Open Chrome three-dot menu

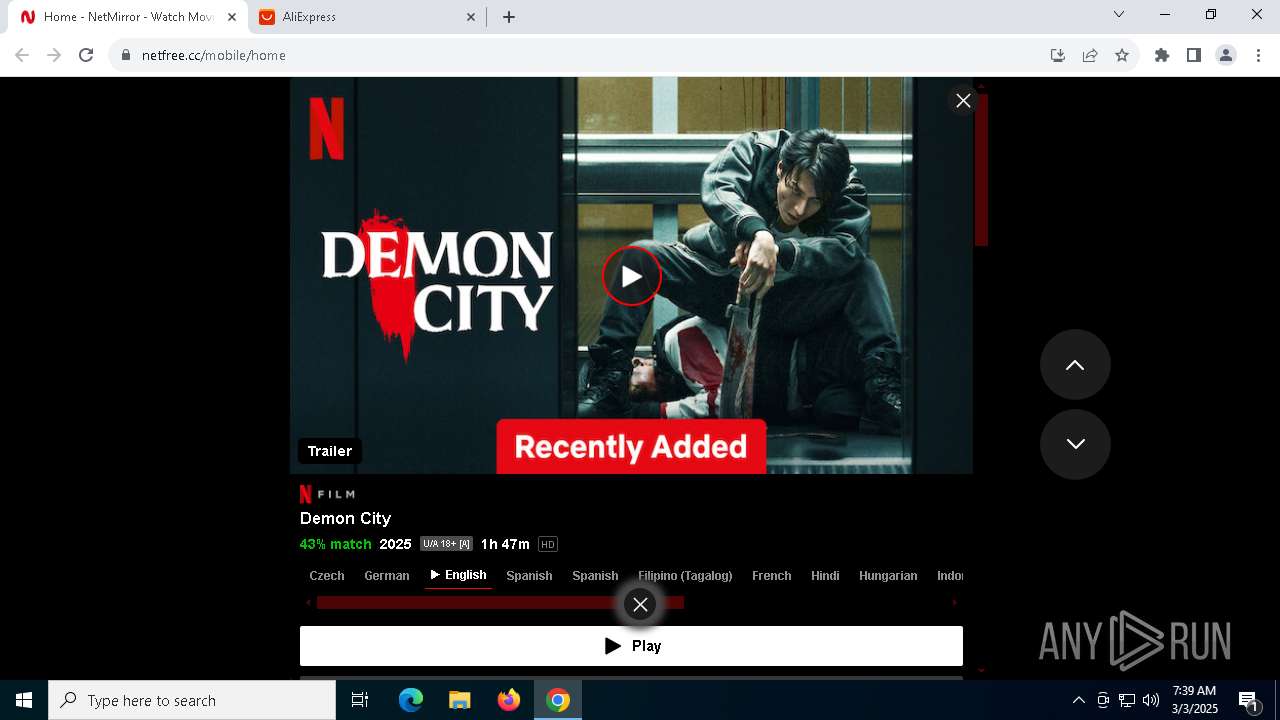pos(1258,55)
